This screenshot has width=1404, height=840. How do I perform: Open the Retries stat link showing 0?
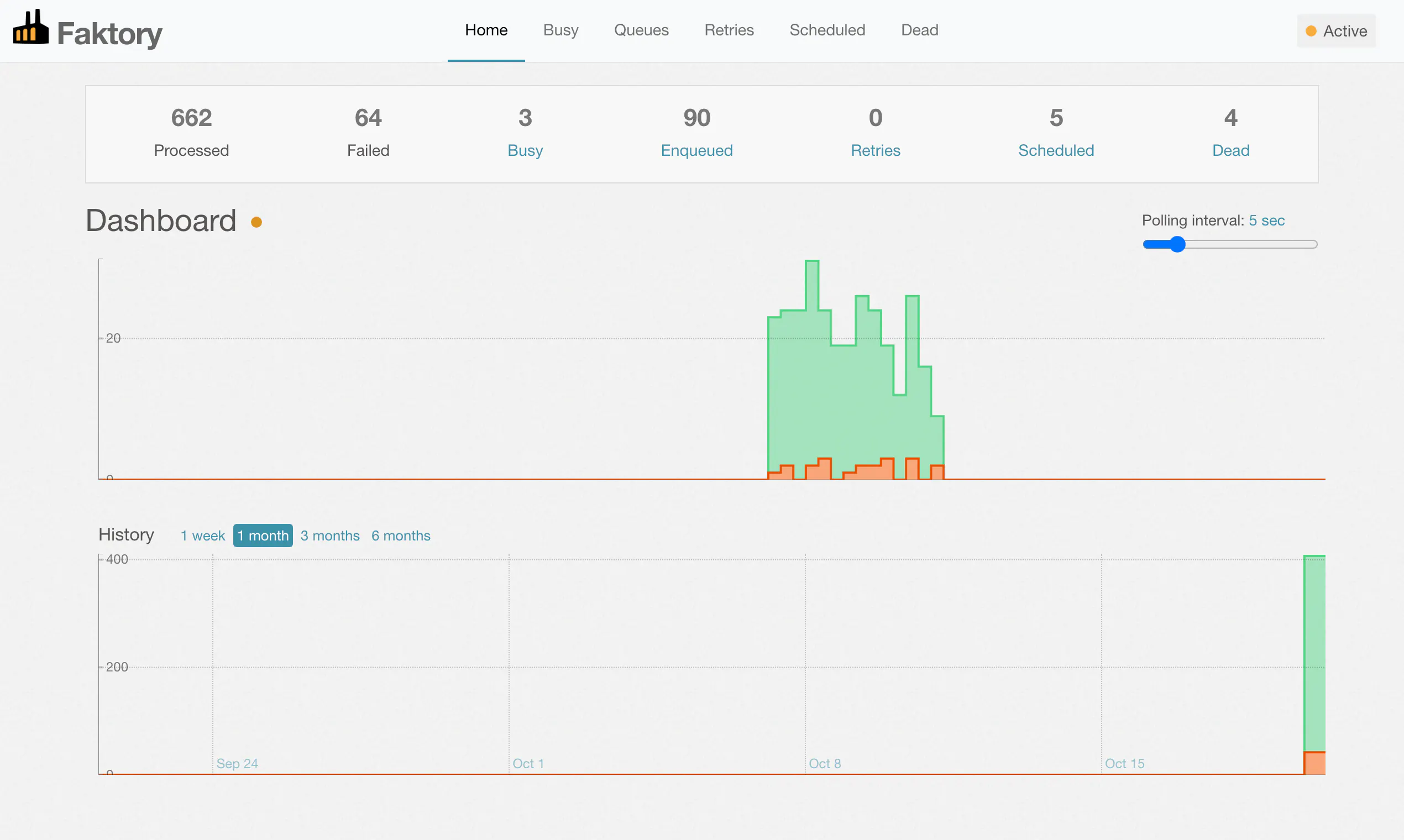(875, 150)
